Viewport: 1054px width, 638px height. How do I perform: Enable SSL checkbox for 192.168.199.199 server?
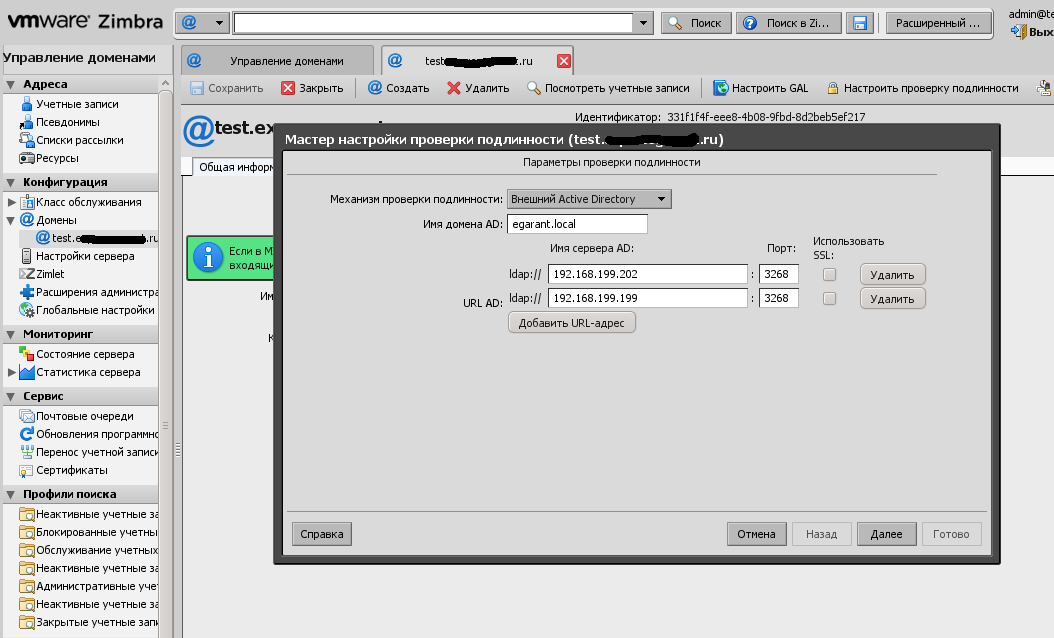coord(829,298)
